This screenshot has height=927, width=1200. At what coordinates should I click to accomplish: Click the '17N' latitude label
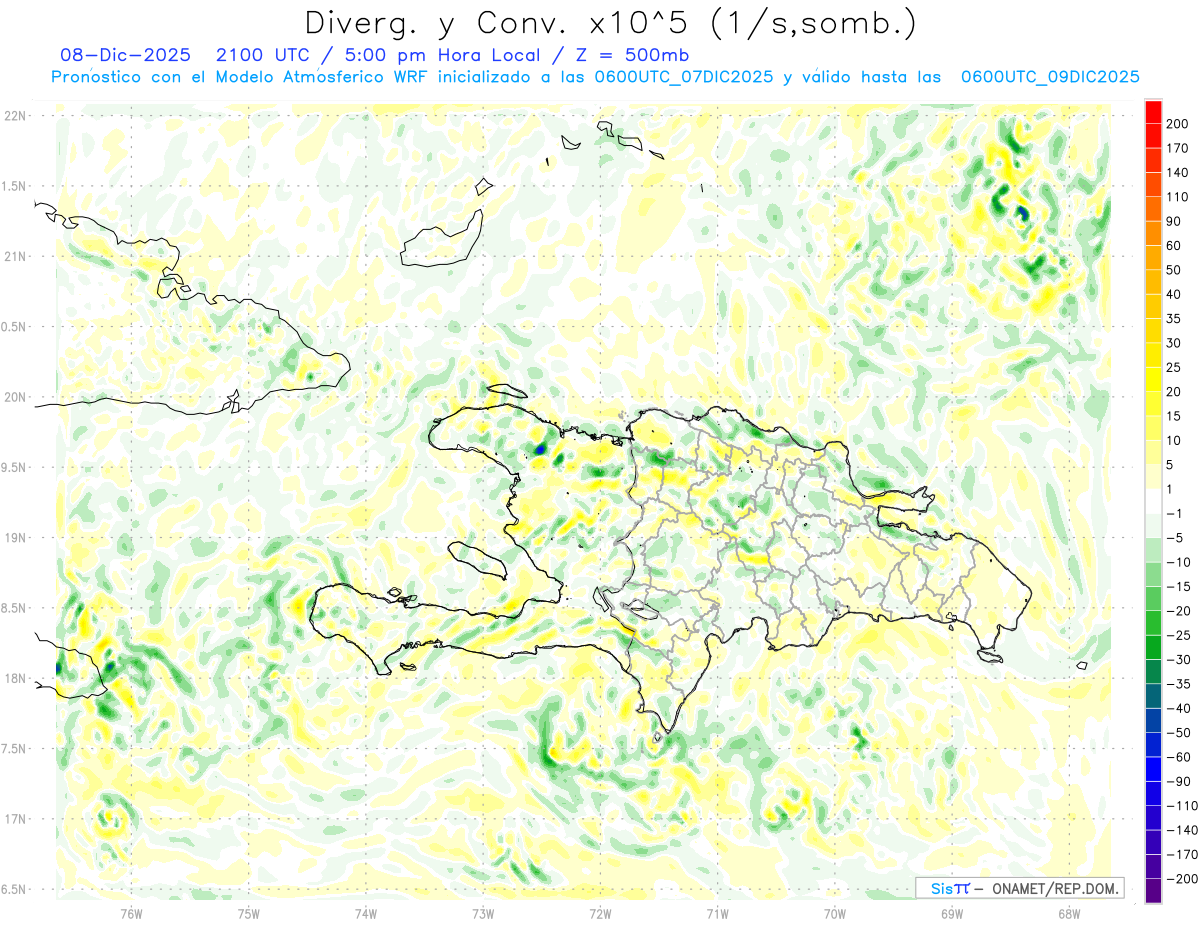15,819
